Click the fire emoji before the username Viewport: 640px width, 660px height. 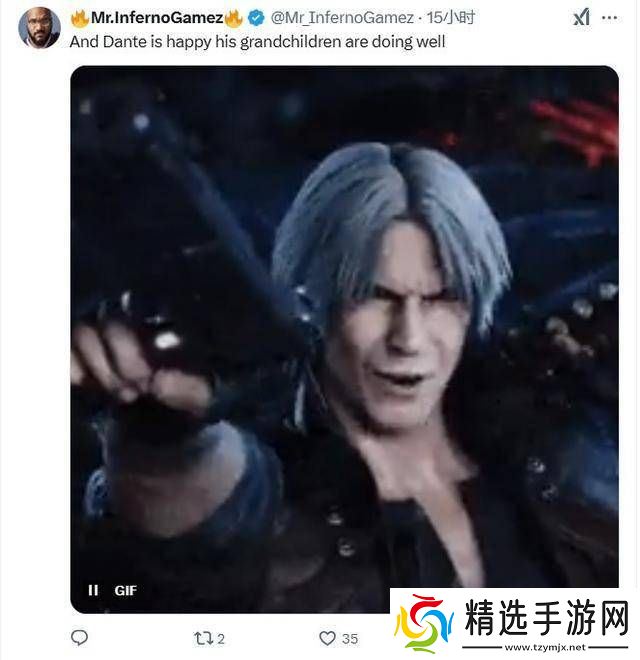click(80, 18)
